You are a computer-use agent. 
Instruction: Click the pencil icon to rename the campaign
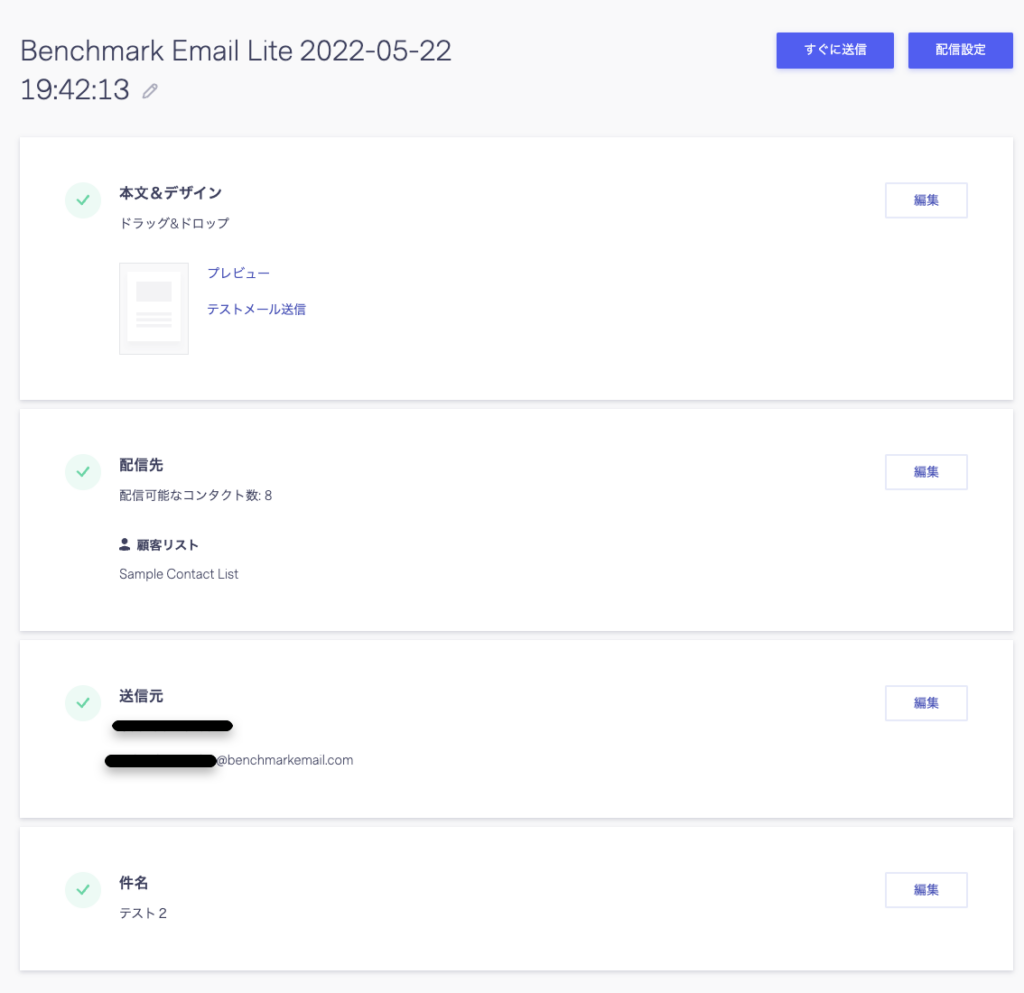[x=149, y=89]
